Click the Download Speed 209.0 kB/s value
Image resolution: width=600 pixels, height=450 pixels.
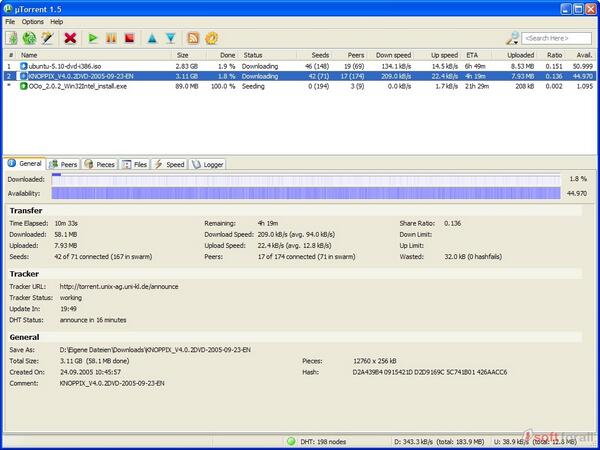coord(296,234)
